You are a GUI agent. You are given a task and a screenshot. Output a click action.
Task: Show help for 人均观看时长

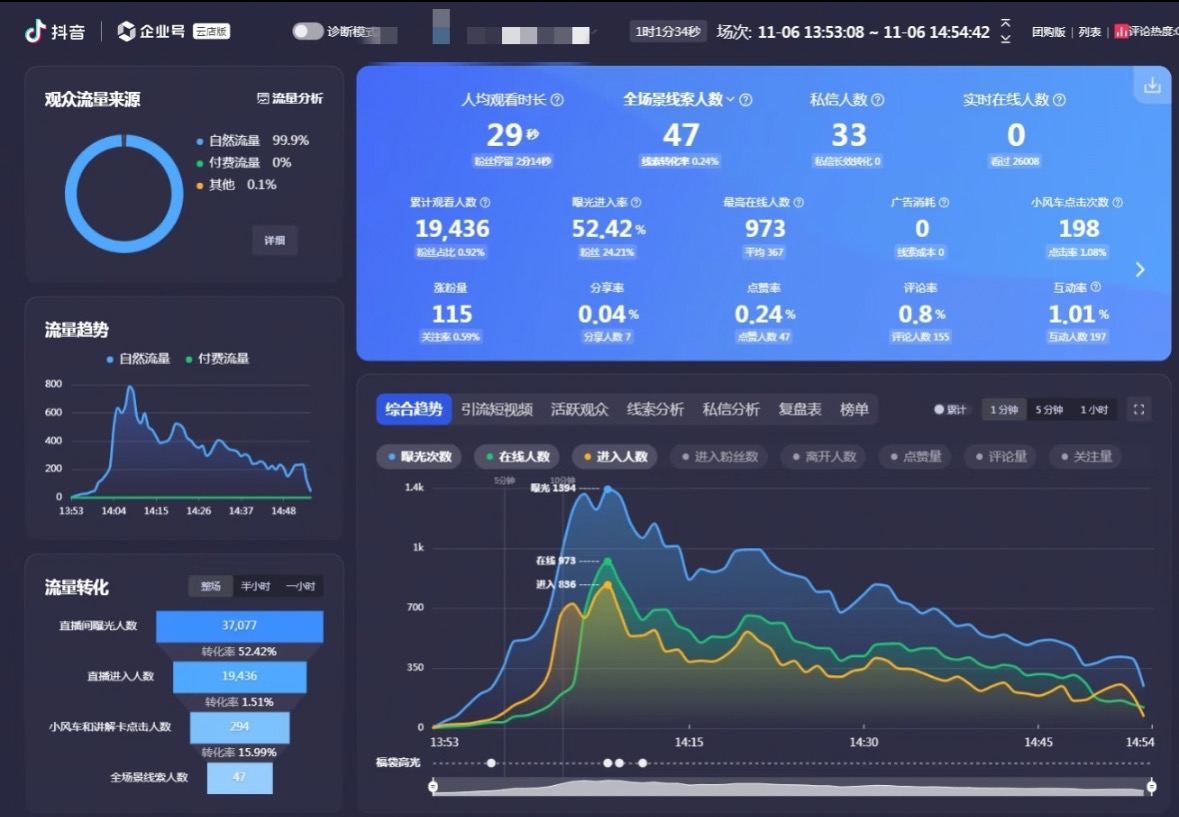pyautogui.click(x=557, y=100)
